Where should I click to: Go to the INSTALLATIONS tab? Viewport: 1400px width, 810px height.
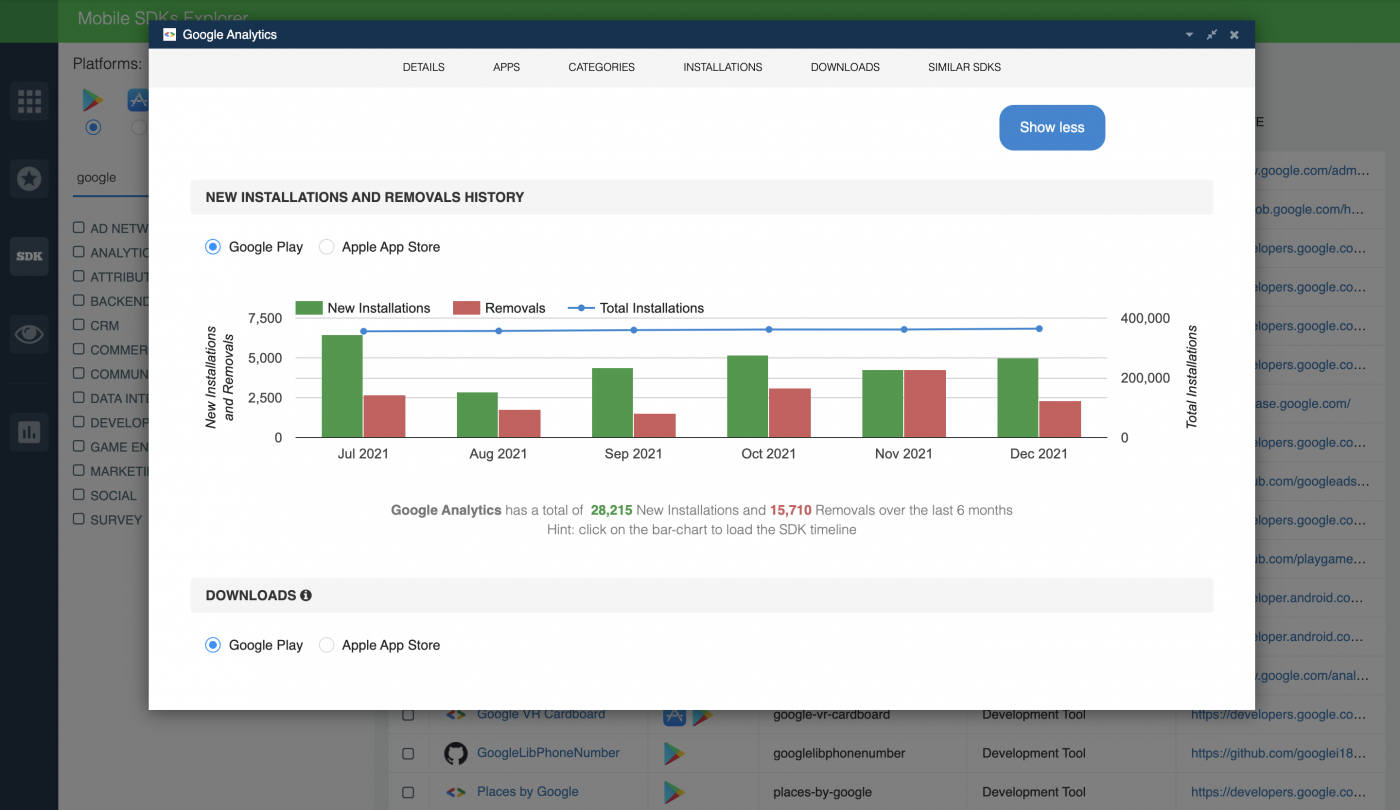click(723, 67)
